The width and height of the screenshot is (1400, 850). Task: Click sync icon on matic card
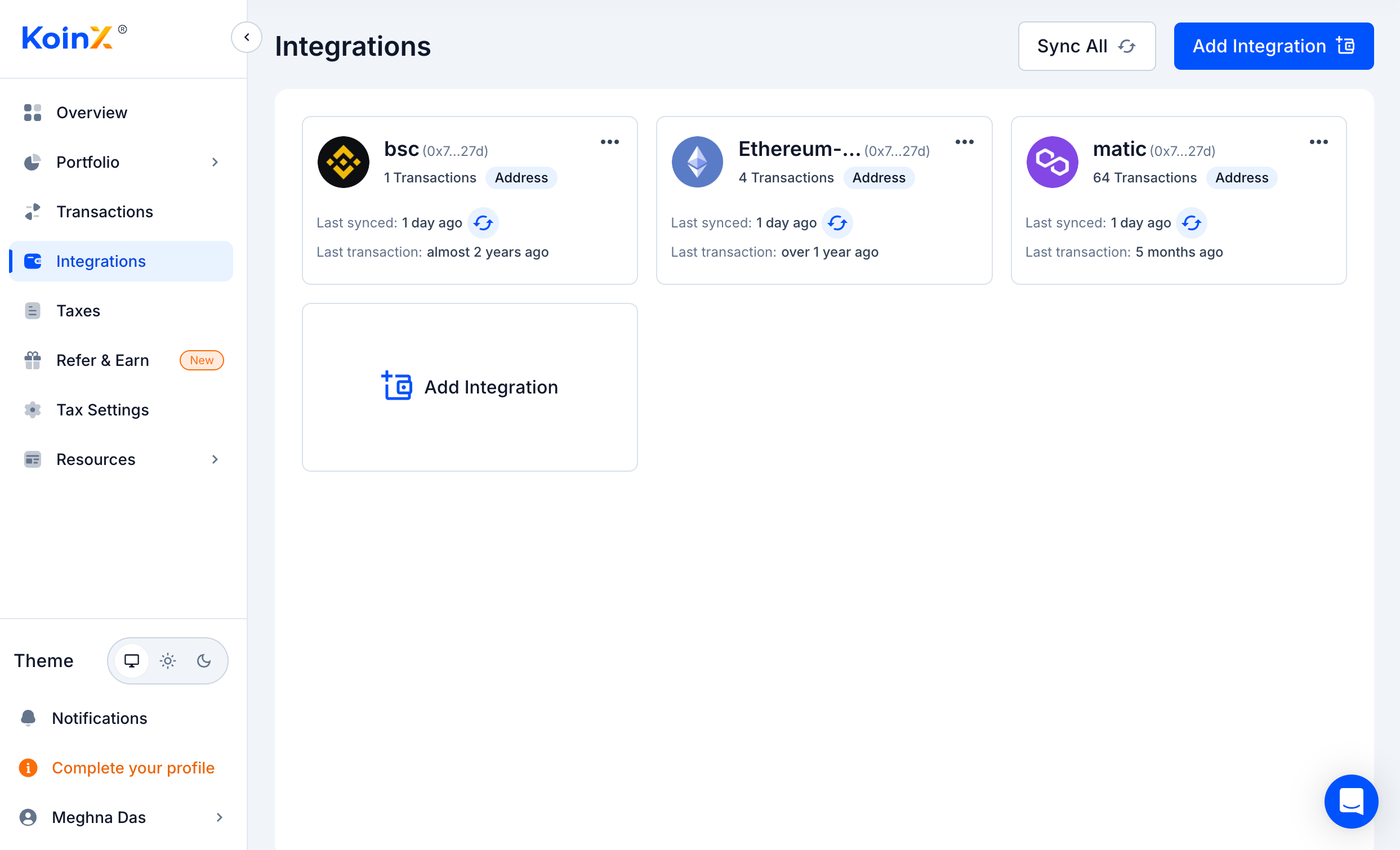(1192, 222)
